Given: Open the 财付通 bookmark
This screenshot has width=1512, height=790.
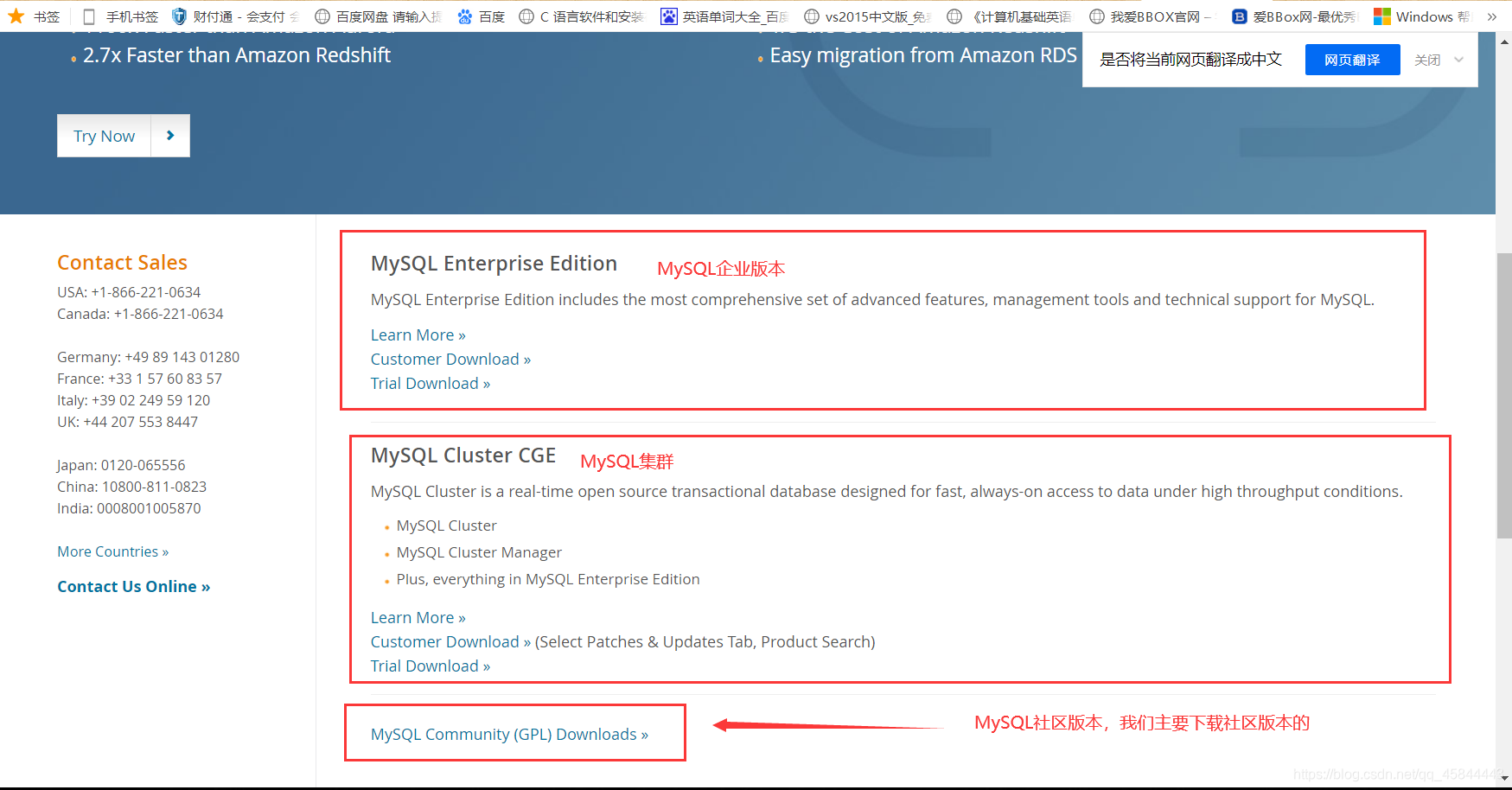Looking at the screenshot, I should [x=234, y=16].
